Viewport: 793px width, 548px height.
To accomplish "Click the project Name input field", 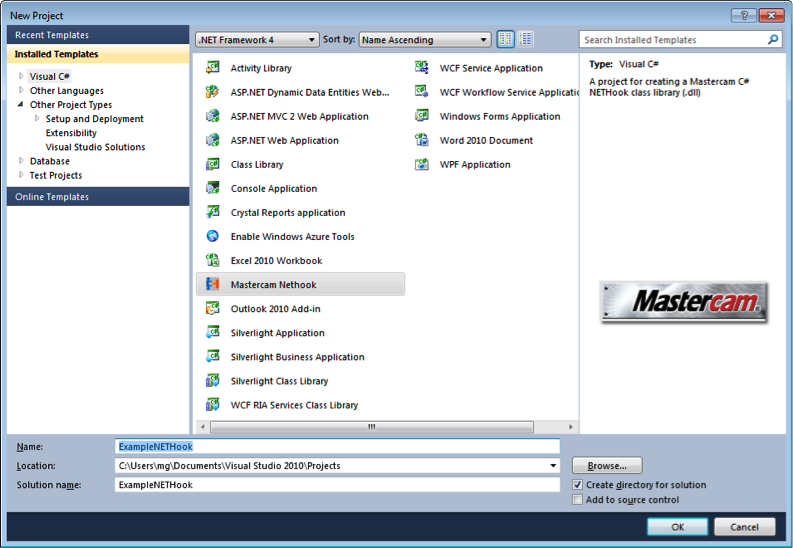I will (337, 446).
